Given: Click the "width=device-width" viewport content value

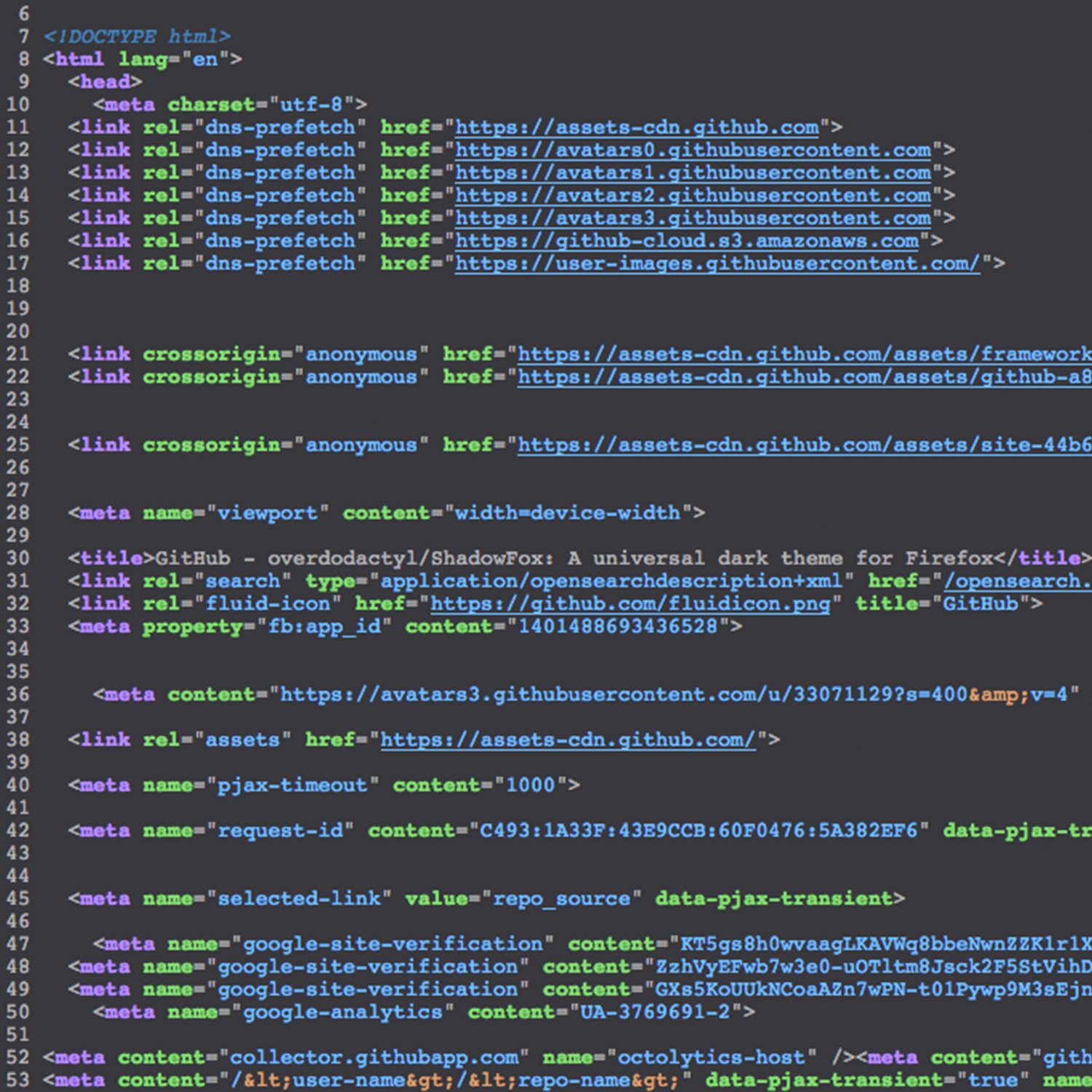Looking at the screenshot, I should (x=568, y=513).
